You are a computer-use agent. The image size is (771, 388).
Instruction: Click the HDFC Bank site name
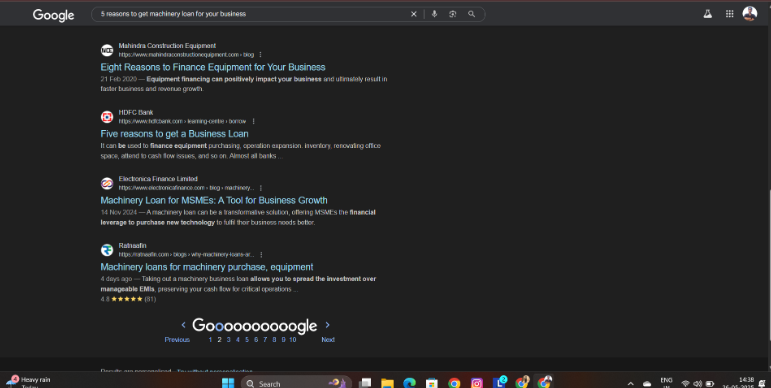click(136, 112)
